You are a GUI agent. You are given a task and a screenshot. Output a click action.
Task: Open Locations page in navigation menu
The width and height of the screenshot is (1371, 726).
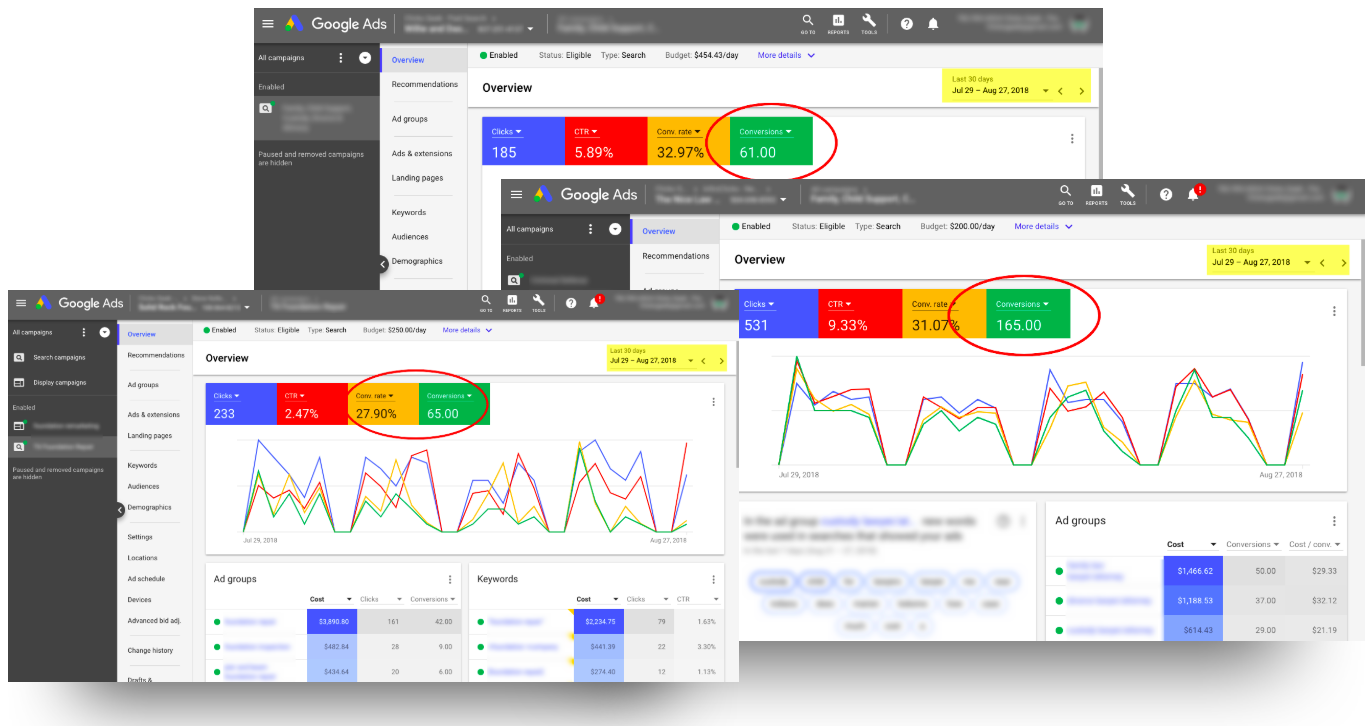(x=142, y=558)
